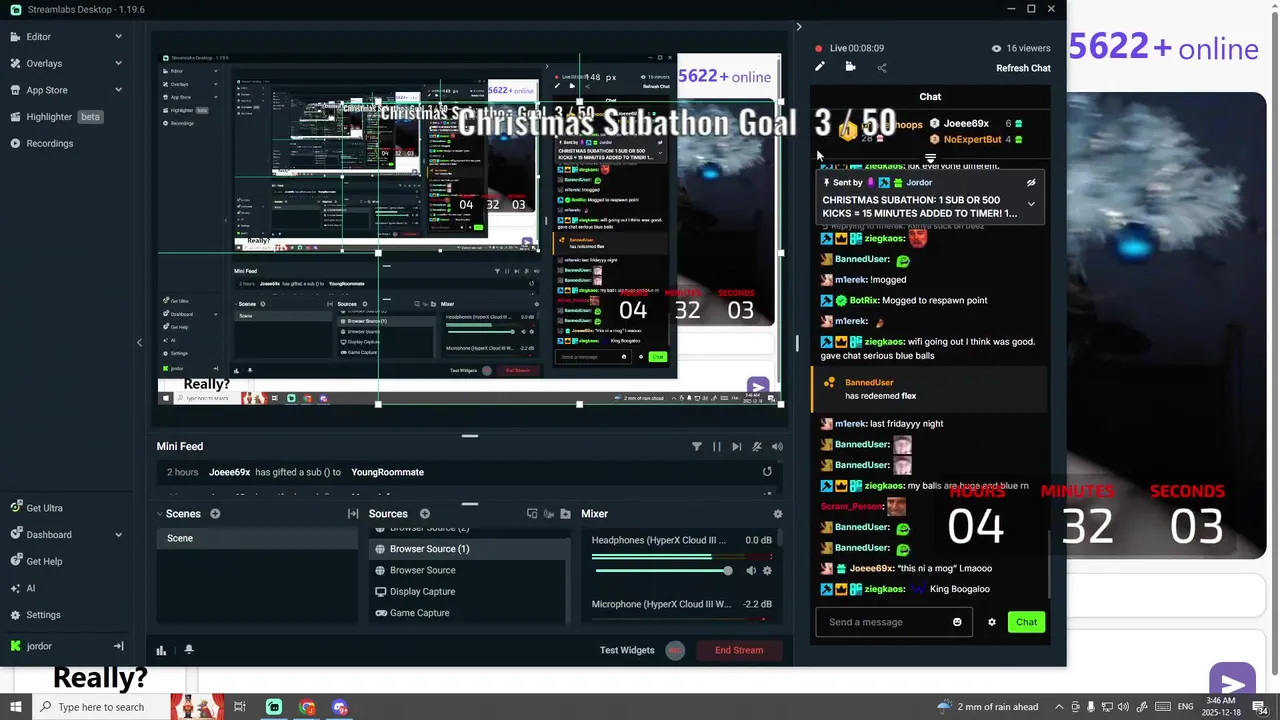Collapse the chat leaderboard handle
The image size is (1280, 720).
tap(930, 159)
